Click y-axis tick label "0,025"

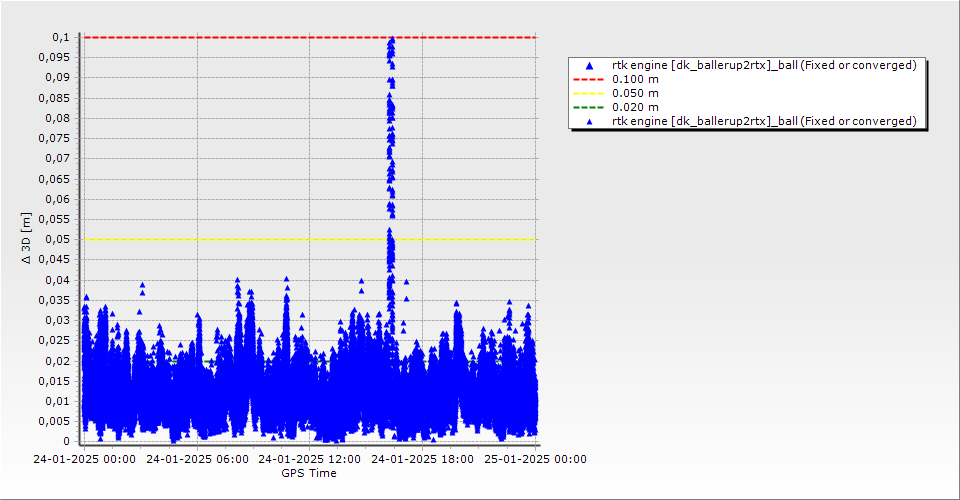click(54, 340)
